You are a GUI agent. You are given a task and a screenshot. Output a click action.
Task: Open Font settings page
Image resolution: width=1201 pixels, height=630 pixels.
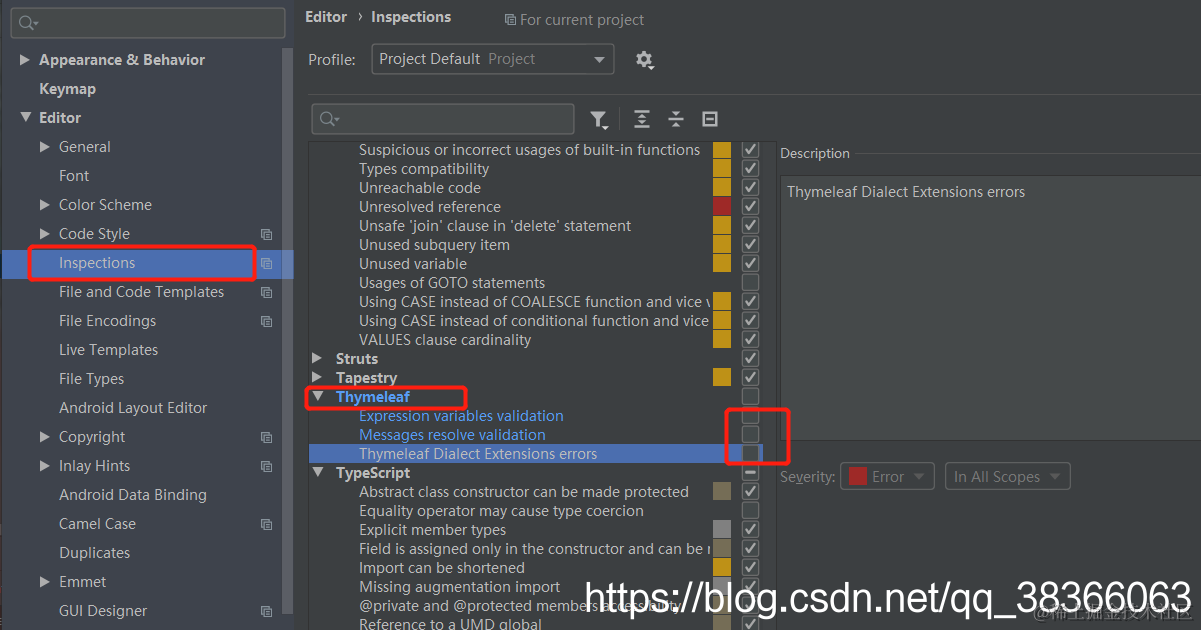[74, 176]
